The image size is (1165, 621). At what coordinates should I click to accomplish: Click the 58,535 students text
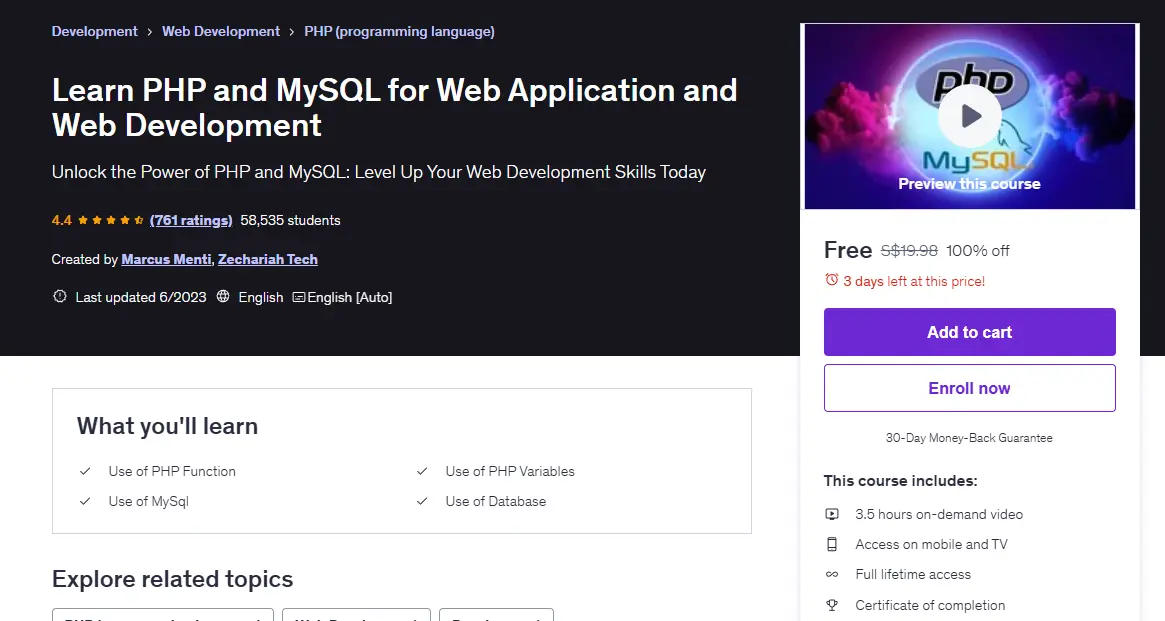click(x=291, y=220)
